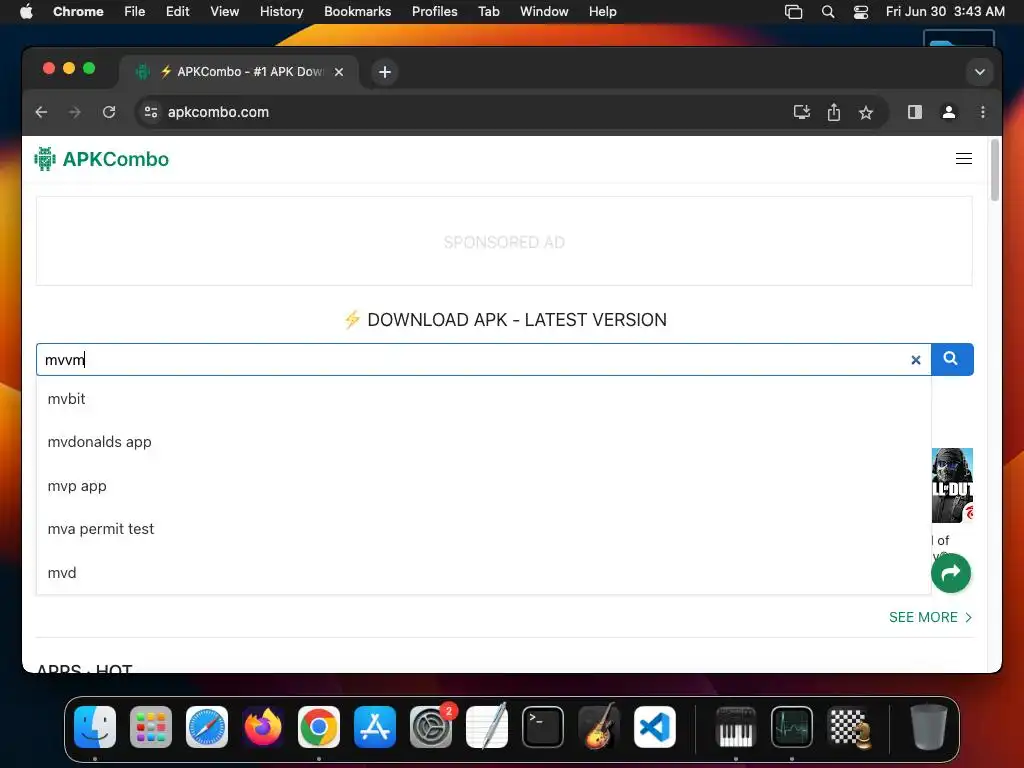This screenshot has height=768, width=1024.
Task: Select the 'mvd' suggestion
Action: point(483,573)
